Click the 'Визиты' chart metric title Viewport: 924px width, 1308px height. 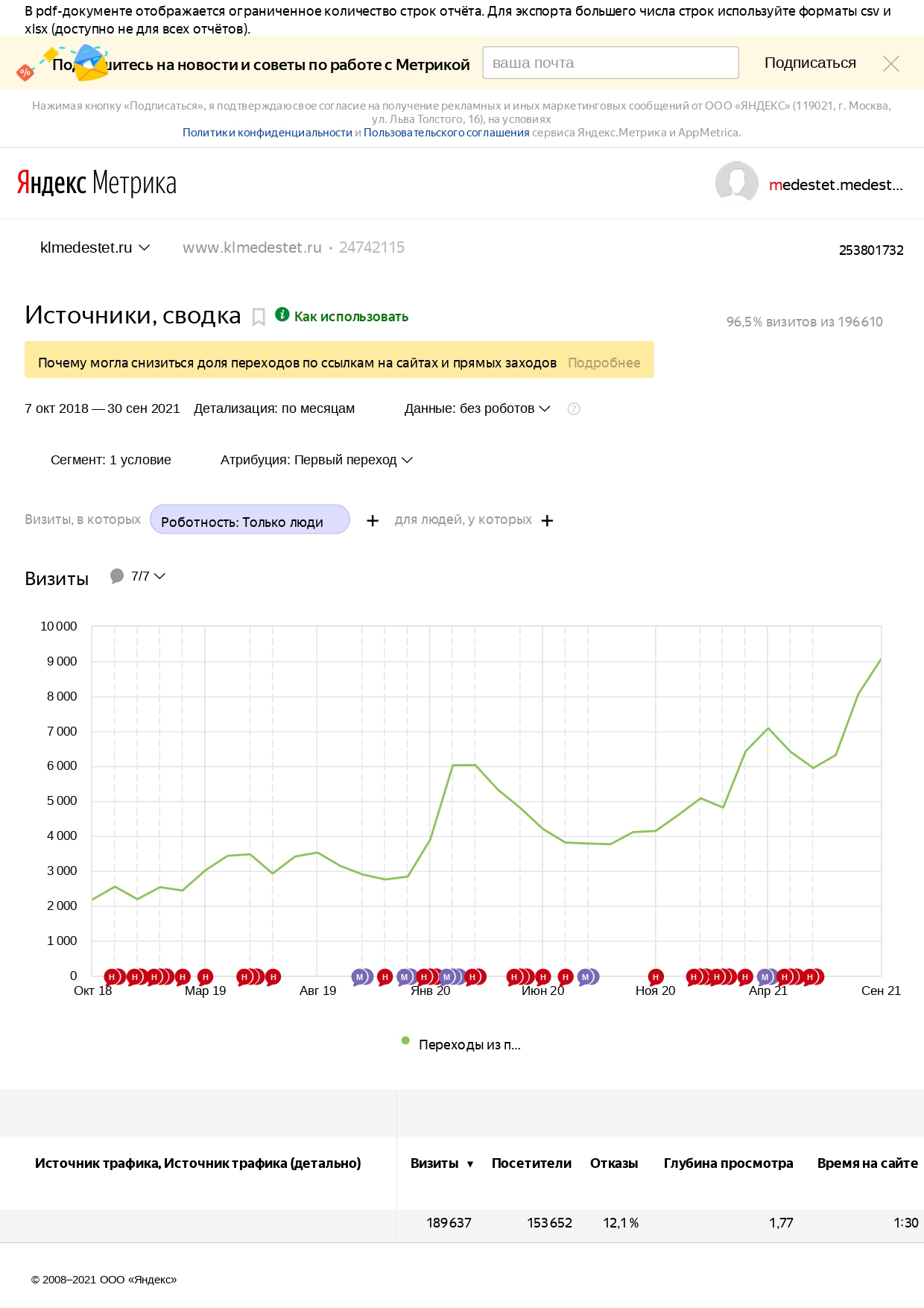point(57,579)
